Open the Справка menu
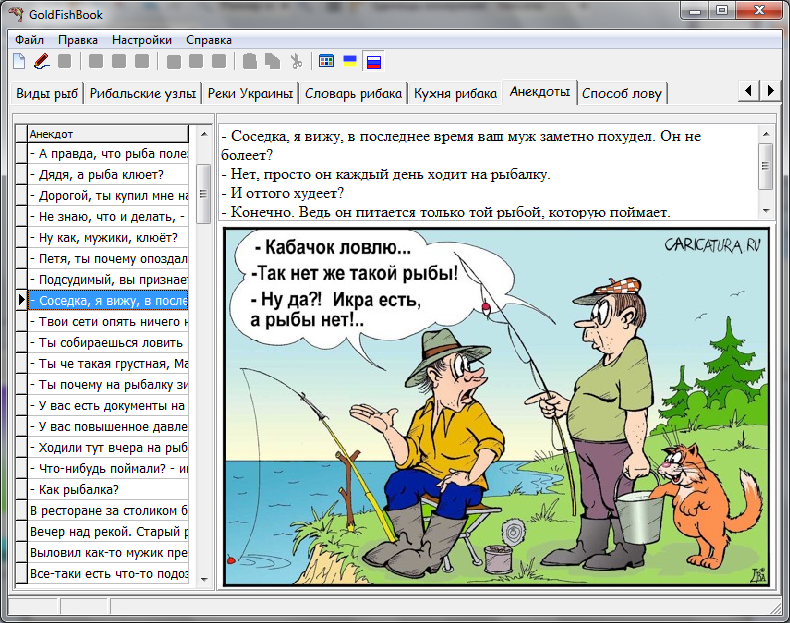The image size is (790, 623). click(209, 40)
